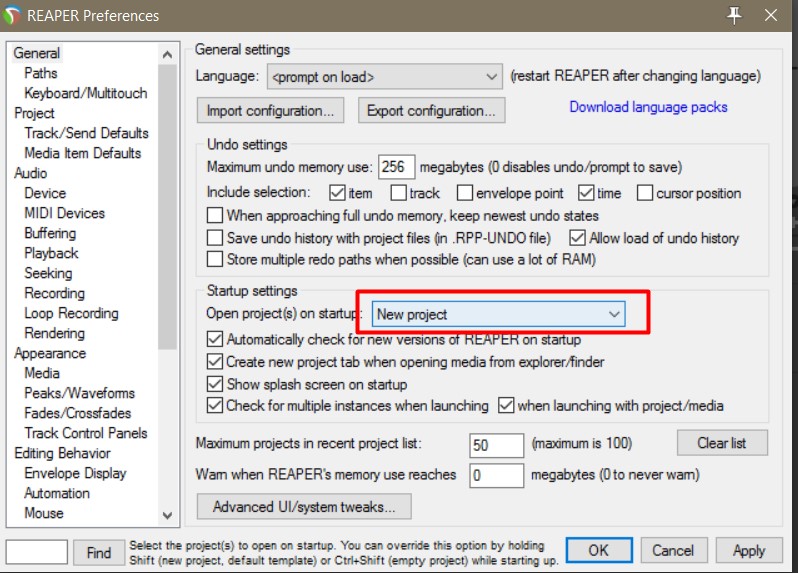Select General in the category tree
The width and height of the screenshot is (798, 573).
[37, 53]
